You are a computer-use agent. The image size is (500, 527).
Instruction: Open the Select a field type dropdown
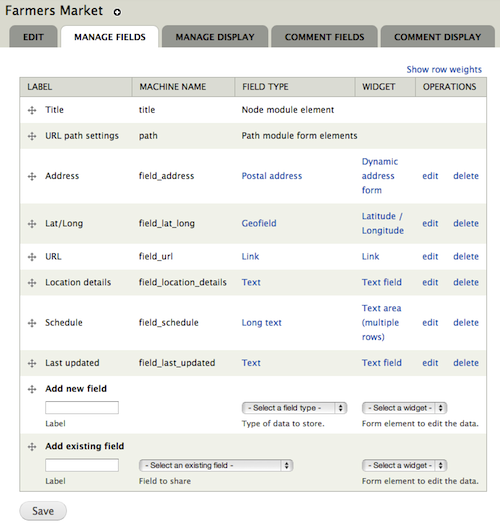pos(294,408)
